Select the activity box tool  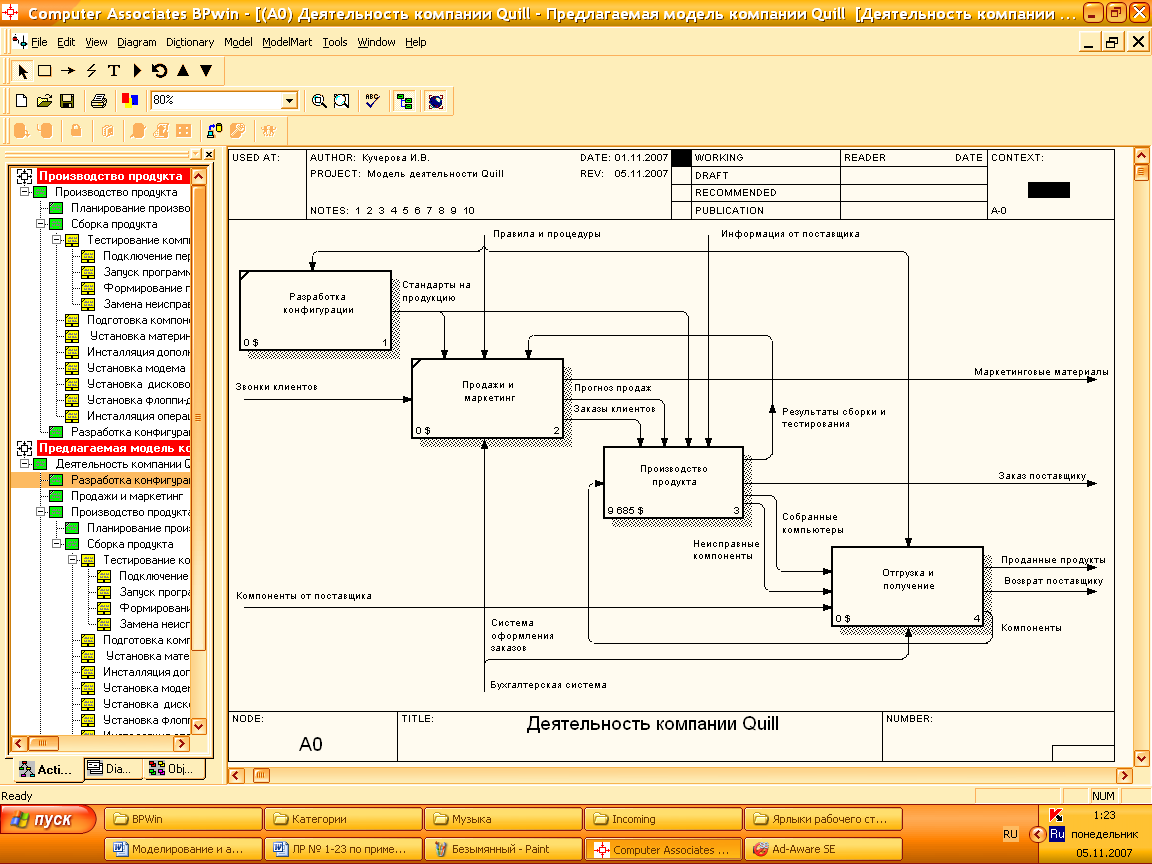[x=45, y=71]
